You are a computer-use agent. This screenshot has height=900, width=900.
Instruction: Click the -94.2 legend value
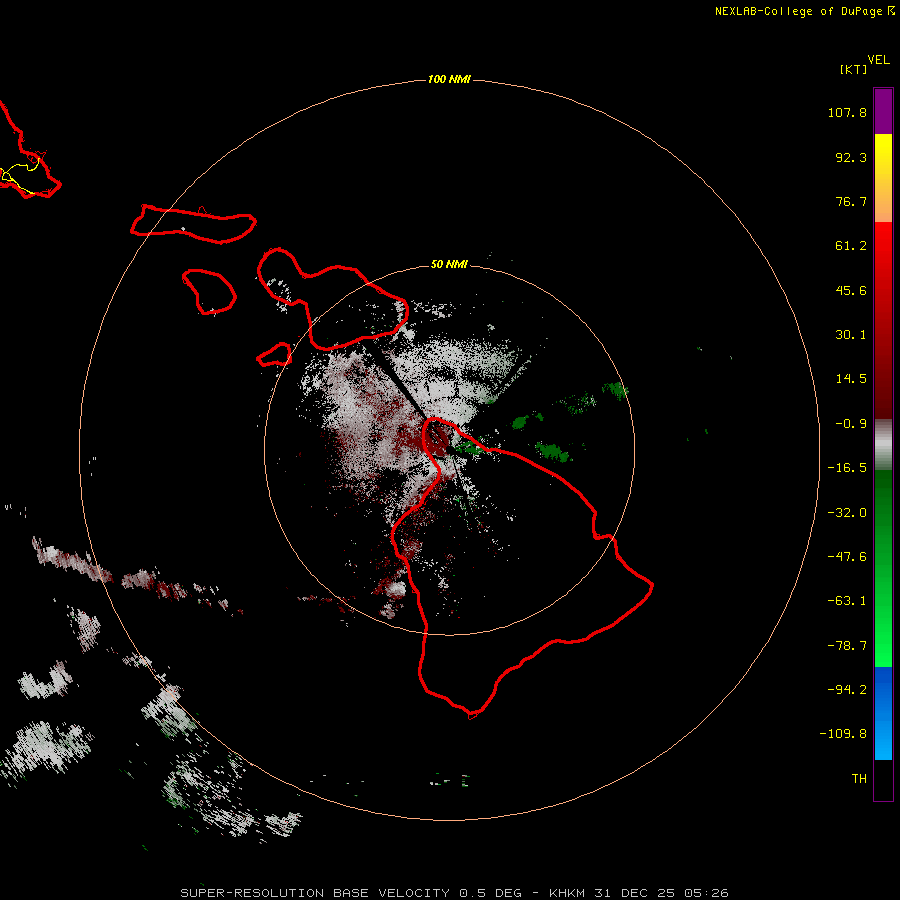[x=847, y=689]
